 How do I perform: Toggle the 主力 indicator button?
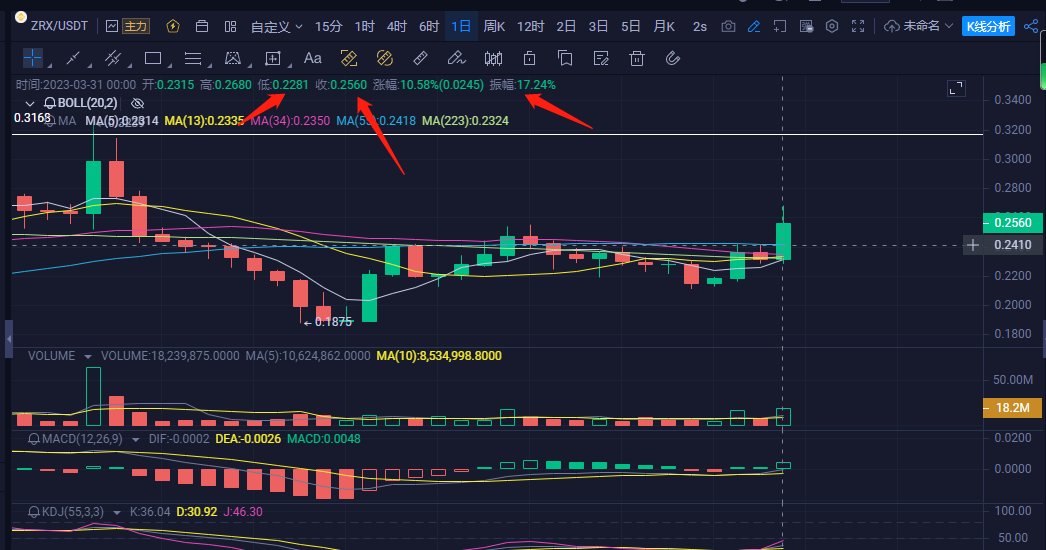point(135,26)
